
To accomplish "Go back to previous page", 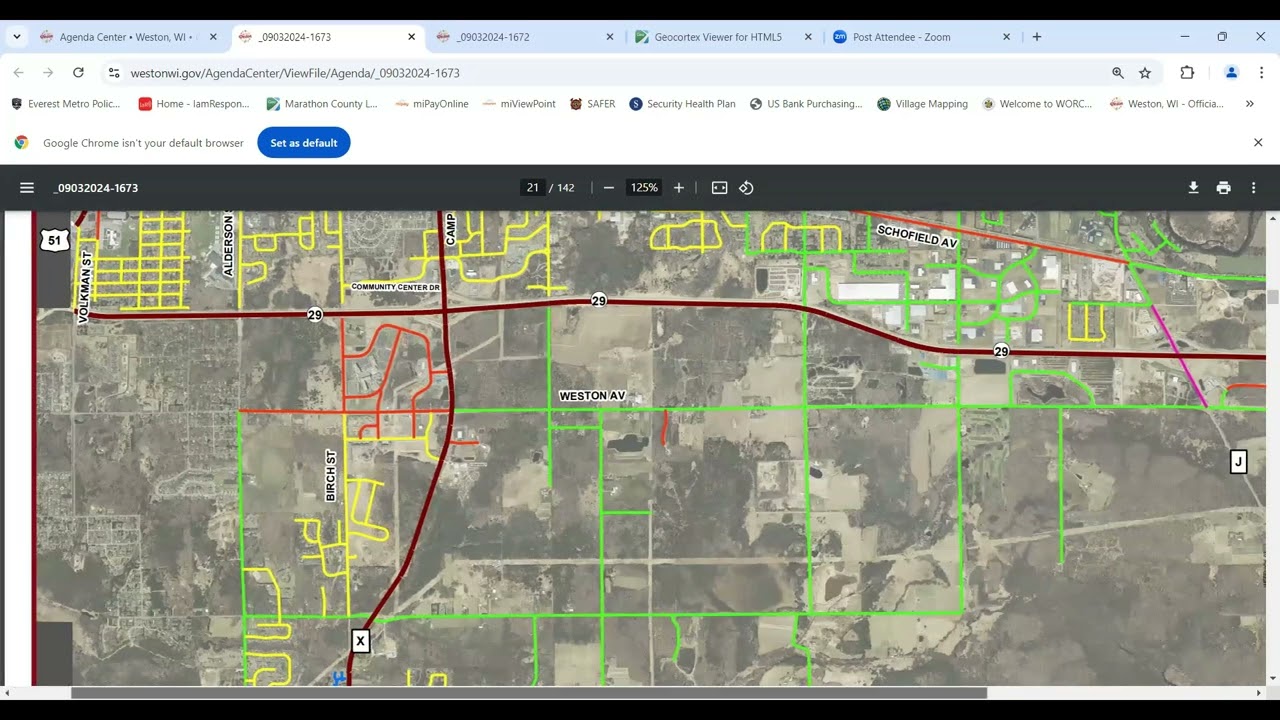I will point(18,73).
